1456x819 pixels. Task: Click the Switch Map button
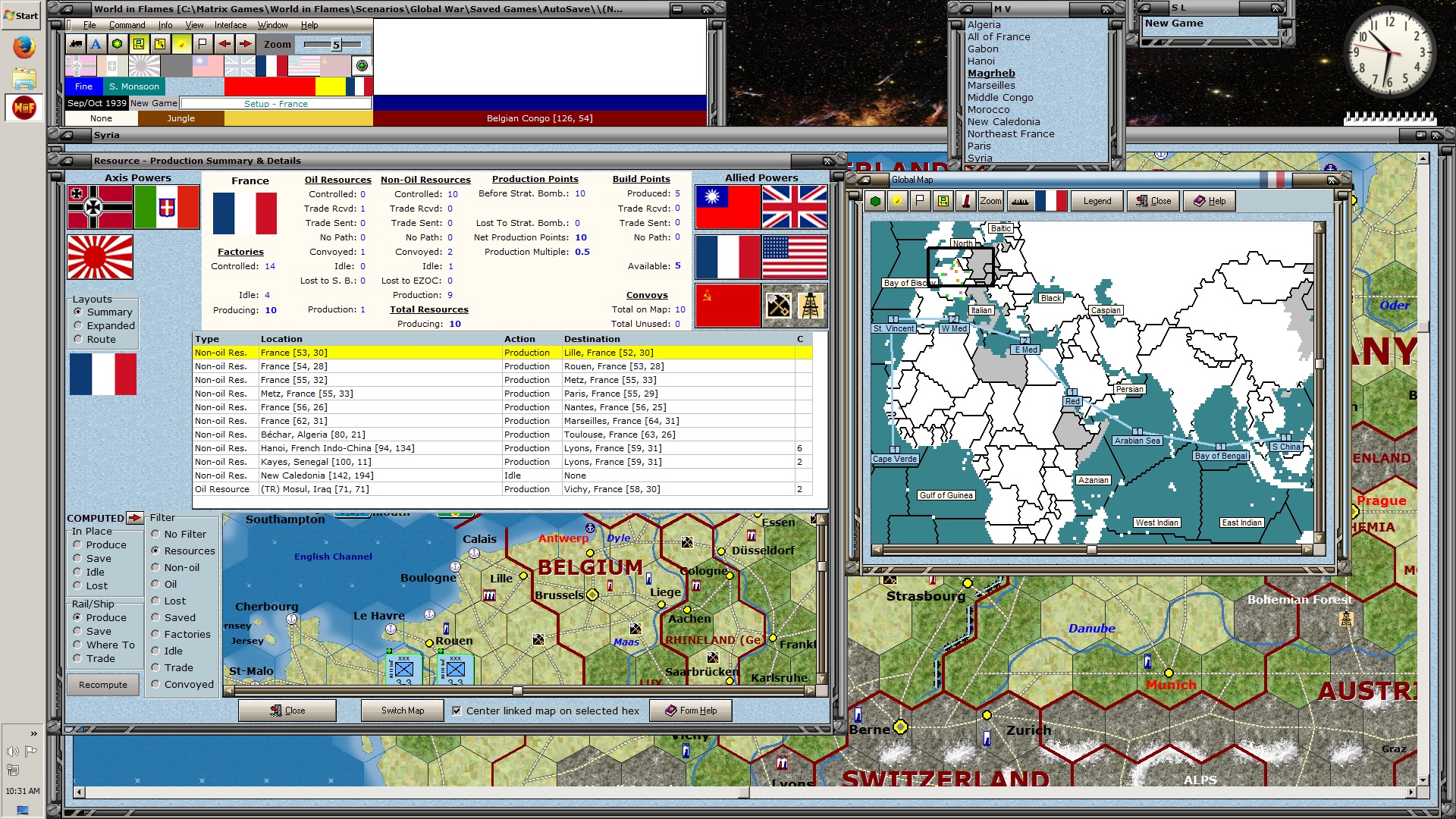pos(403,711)
